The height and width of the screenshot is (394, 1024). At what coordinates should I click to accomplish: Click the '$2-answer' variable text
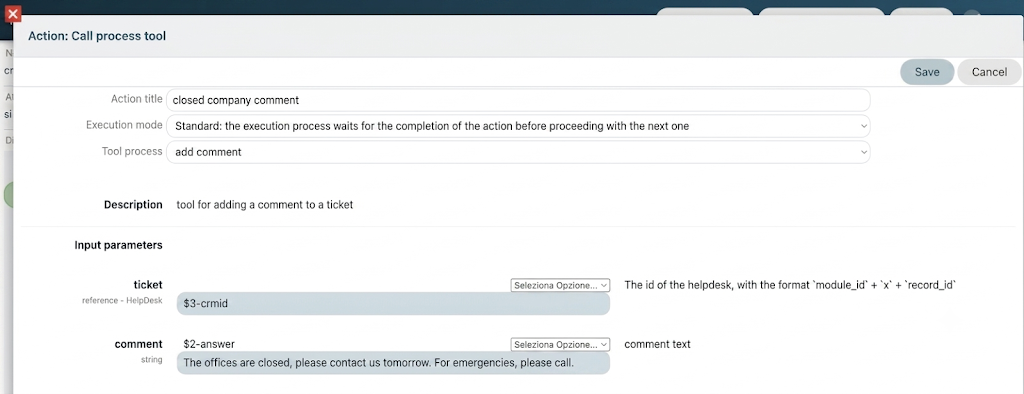point(209,344)
